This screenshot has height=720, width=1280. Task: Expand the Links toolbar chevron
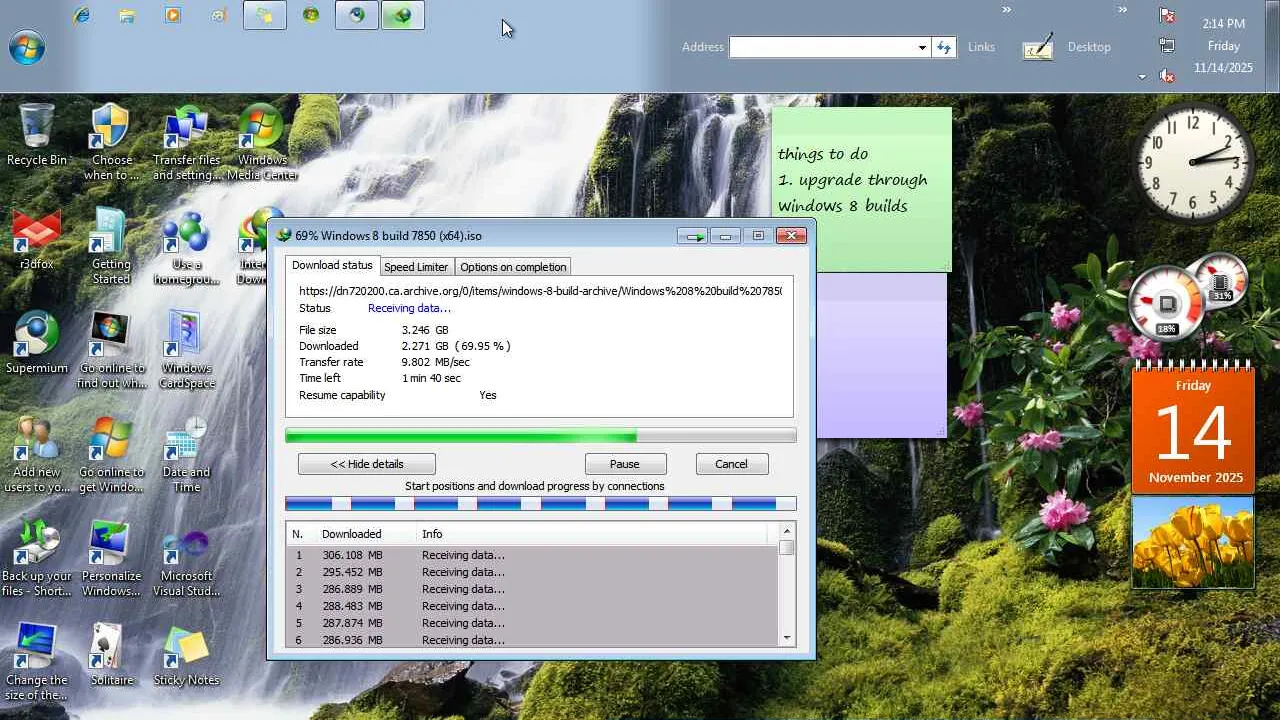click(x=1007, y=10)
